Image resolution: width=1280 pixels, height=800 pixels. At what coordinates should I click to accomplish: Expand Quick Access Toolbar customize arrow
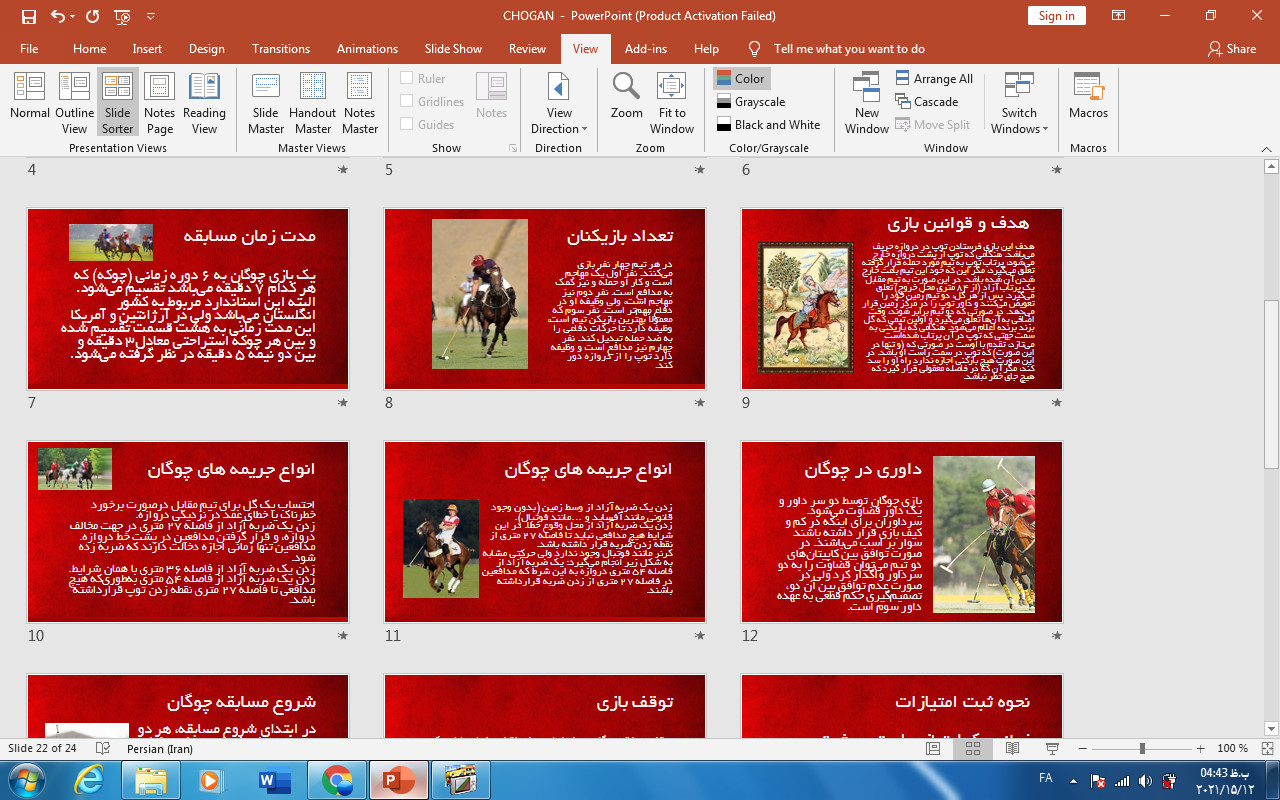[151, 16]
